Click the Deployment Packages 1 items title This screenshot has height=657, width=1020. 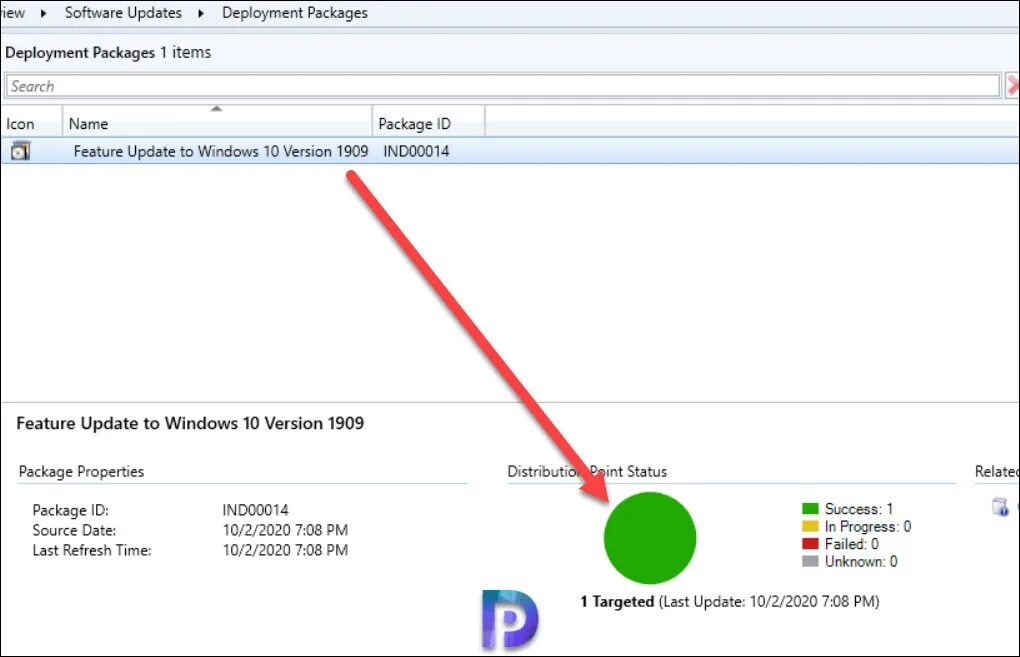(x=108, y=52)
